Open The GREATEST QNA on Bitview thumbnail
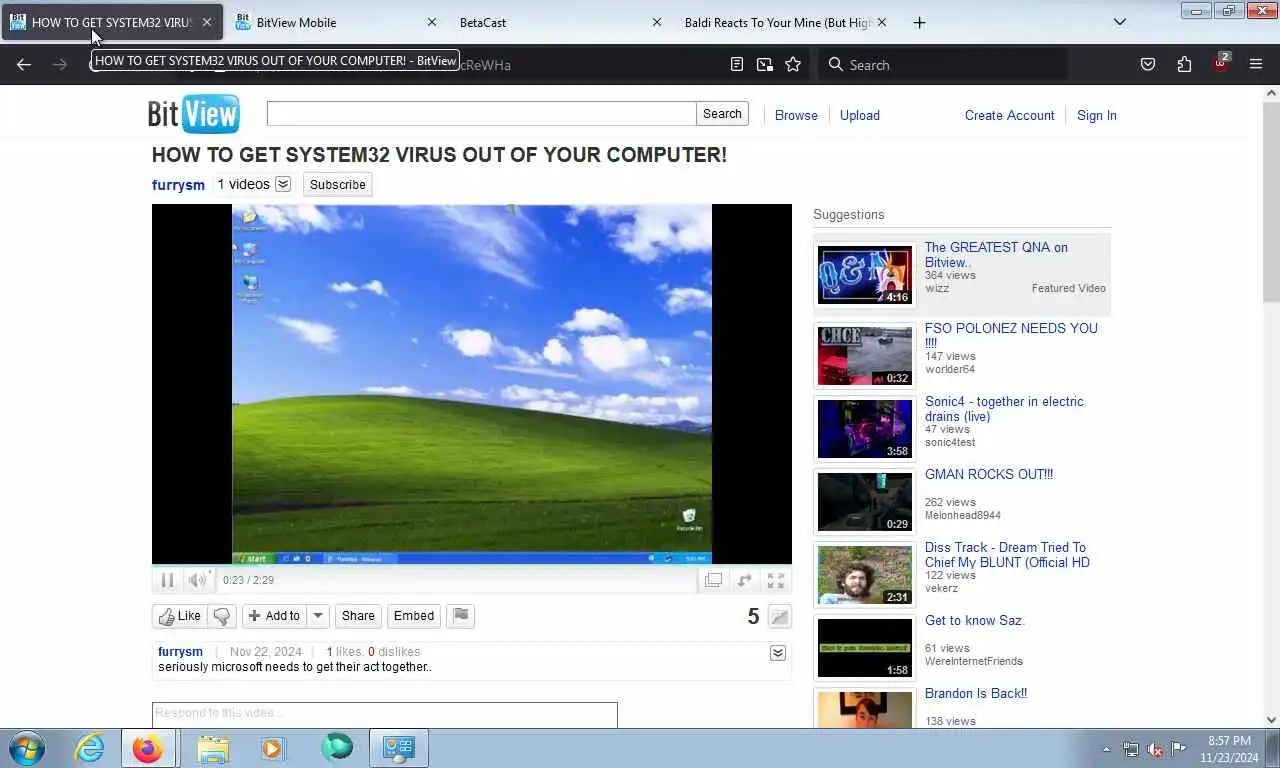The image size is (1280, 768). 865,275
